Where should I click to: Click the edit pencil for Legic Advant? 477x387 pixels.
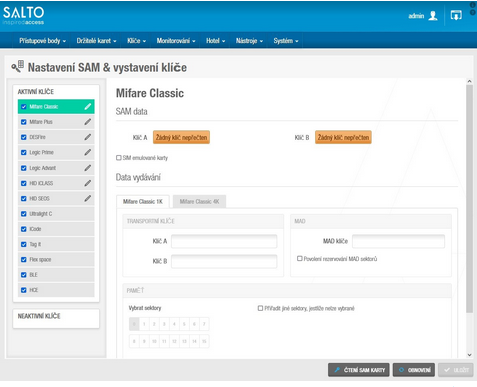coord(88,168)
